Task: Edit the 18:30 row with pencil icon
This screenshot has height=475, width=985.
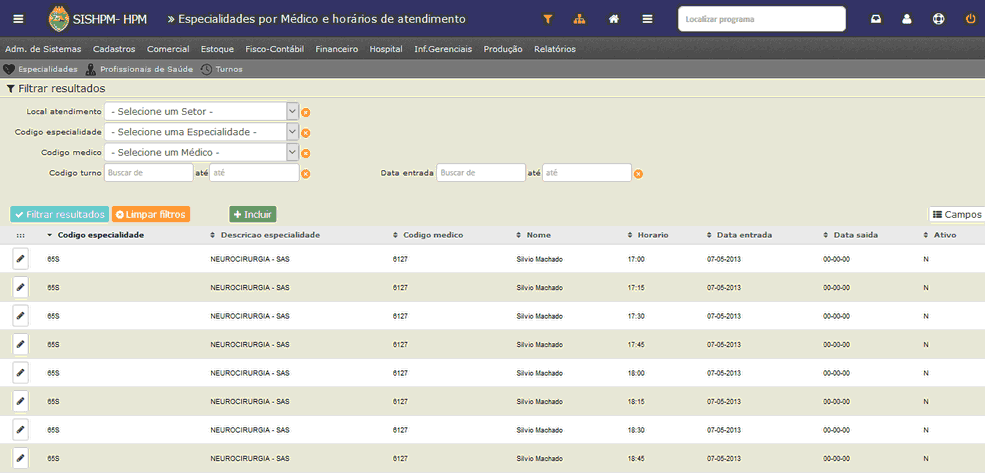Action: click(x=20, y=430)
